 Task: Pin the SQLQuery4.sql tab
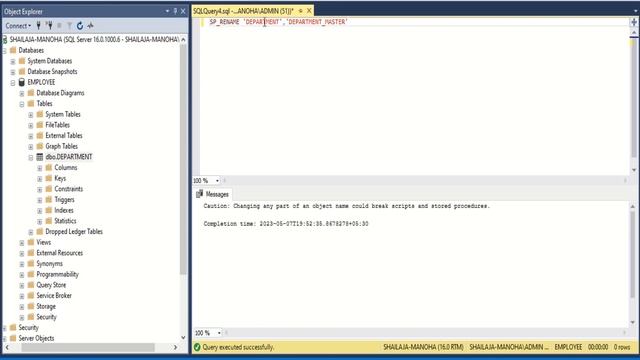pos(300,11)
